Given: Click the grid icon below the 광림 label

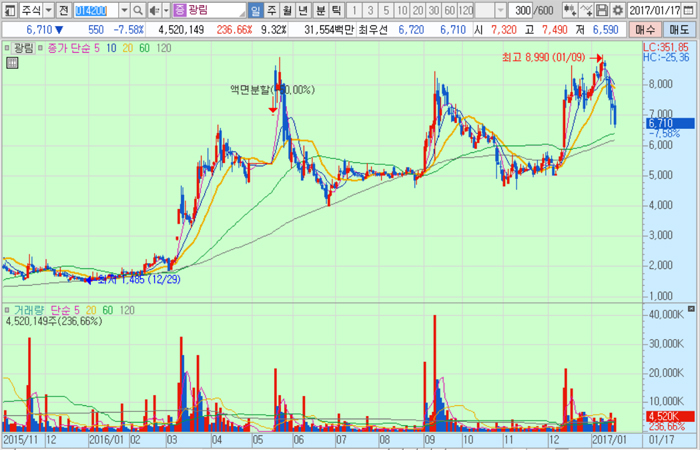Looking at the screenshot, I should [12, 63].
